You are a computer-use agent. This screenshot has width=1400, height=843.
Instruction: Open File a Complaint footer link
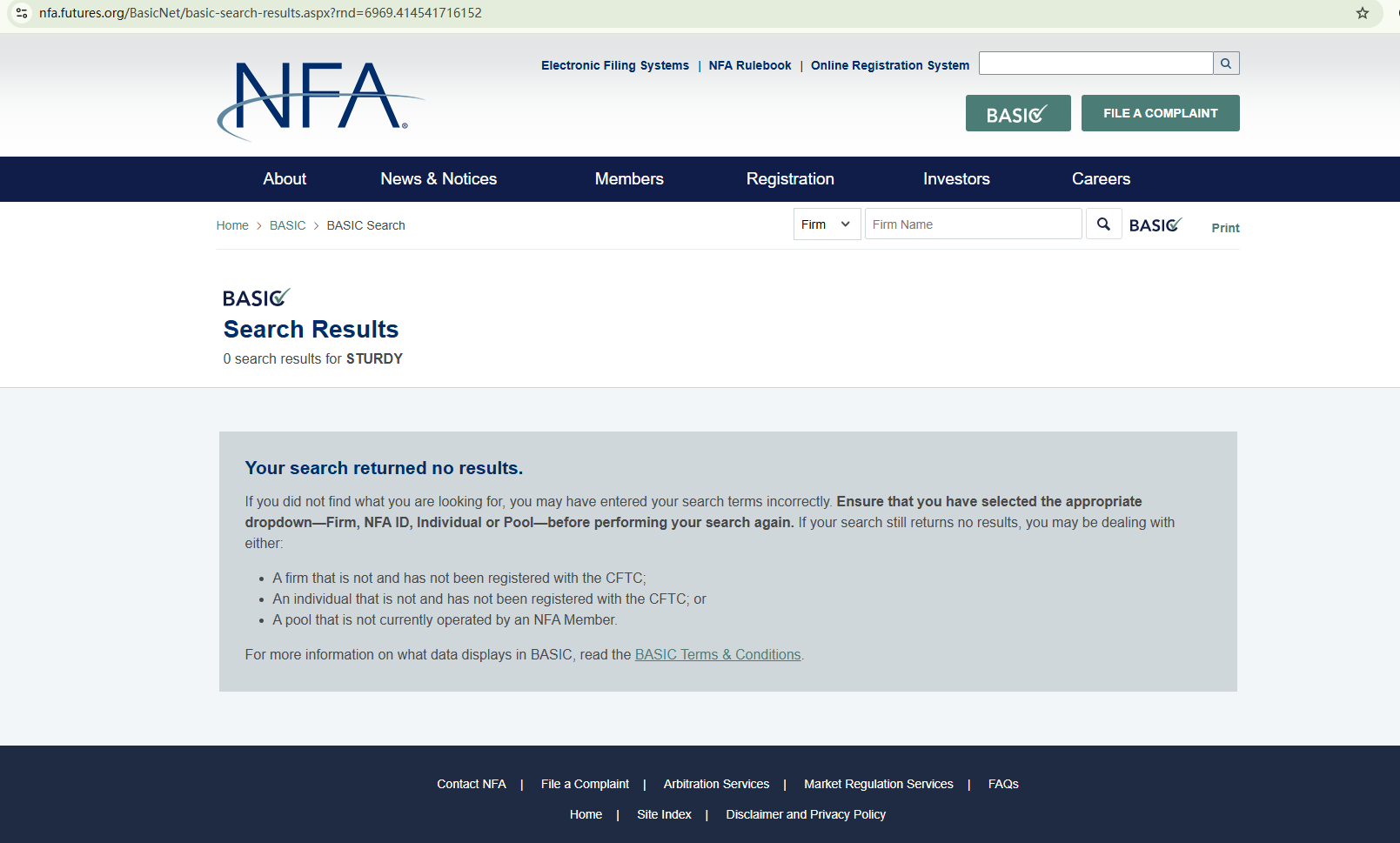click(x=585, y=784)
